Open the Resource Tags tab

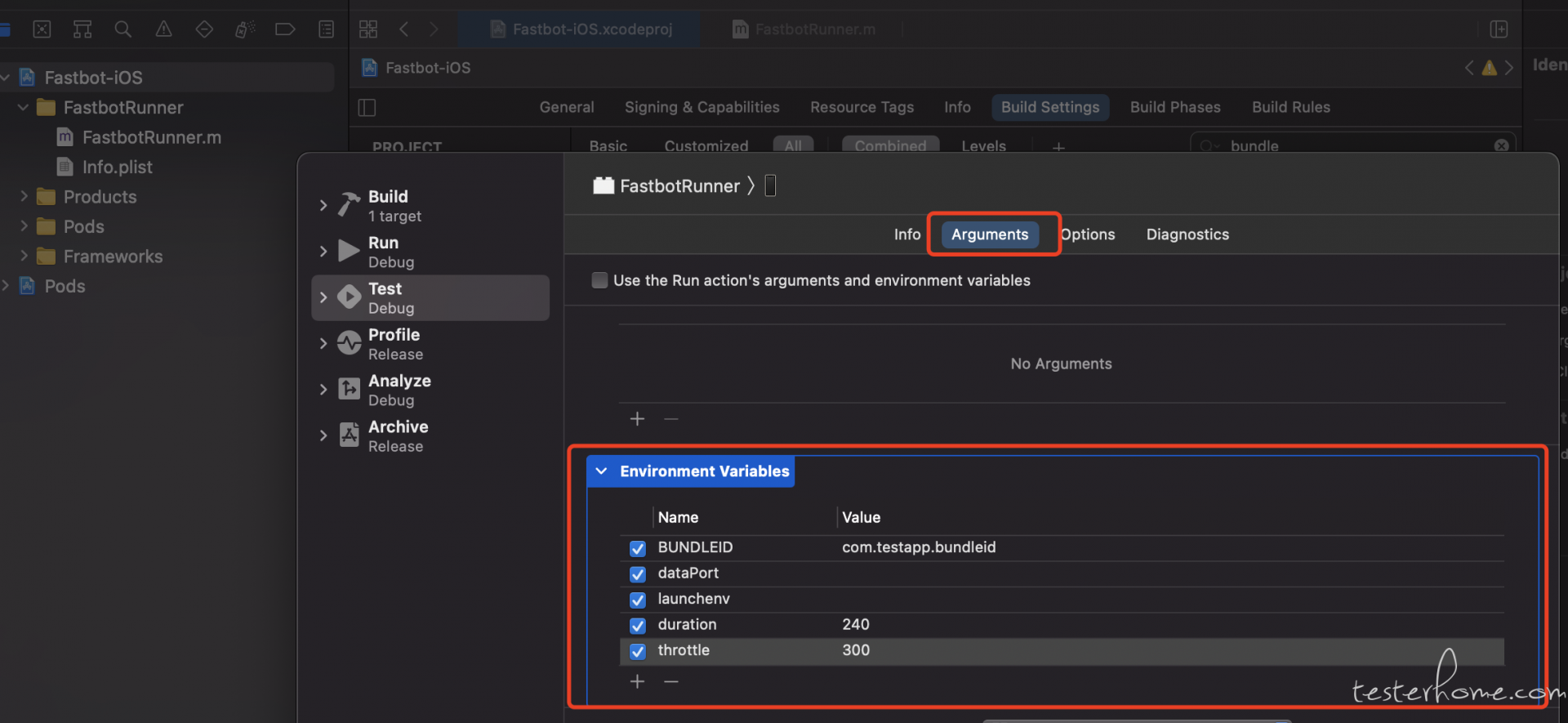[862, 107]
